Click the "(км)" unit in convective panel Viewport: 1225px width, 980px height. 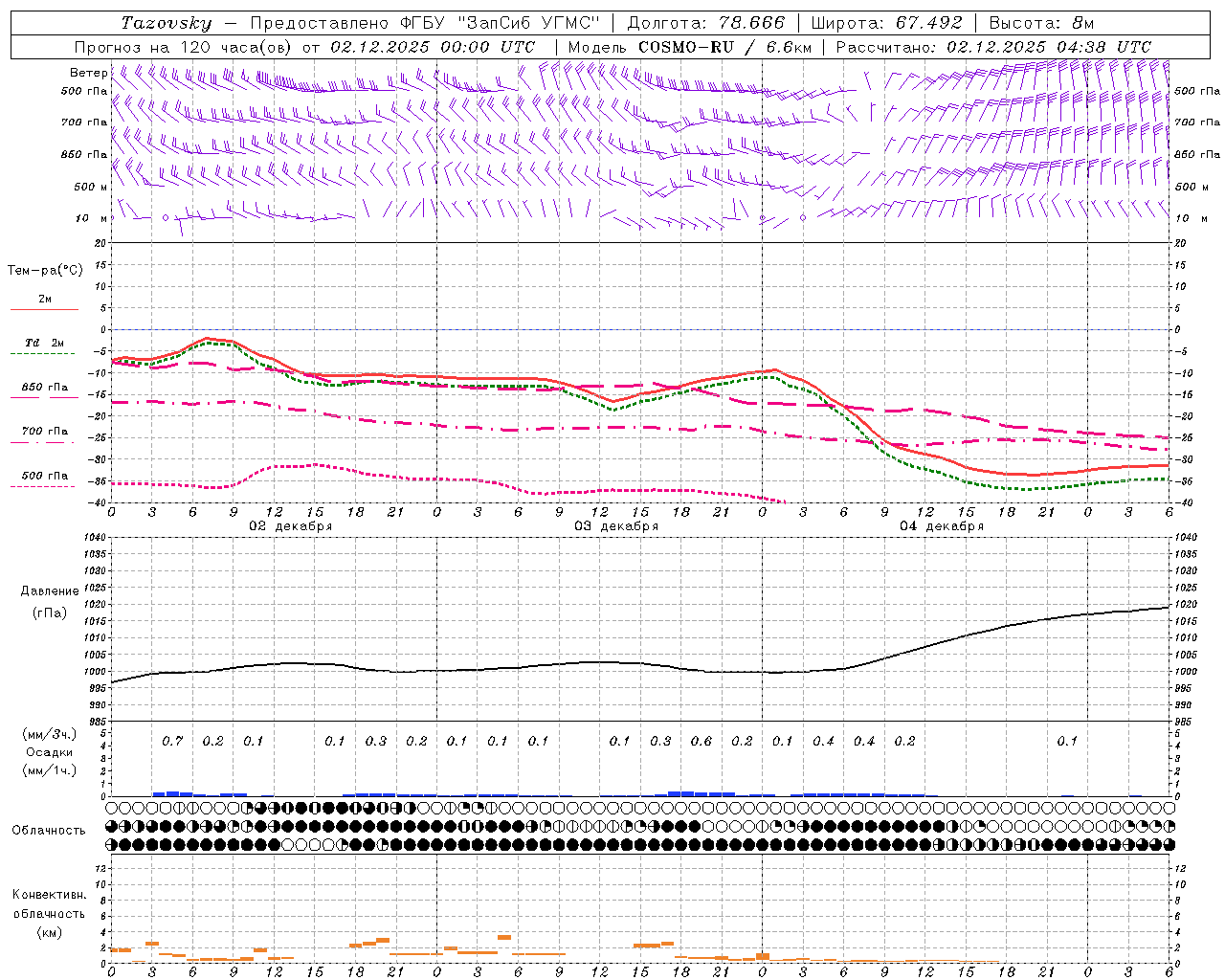click(49, 932)
